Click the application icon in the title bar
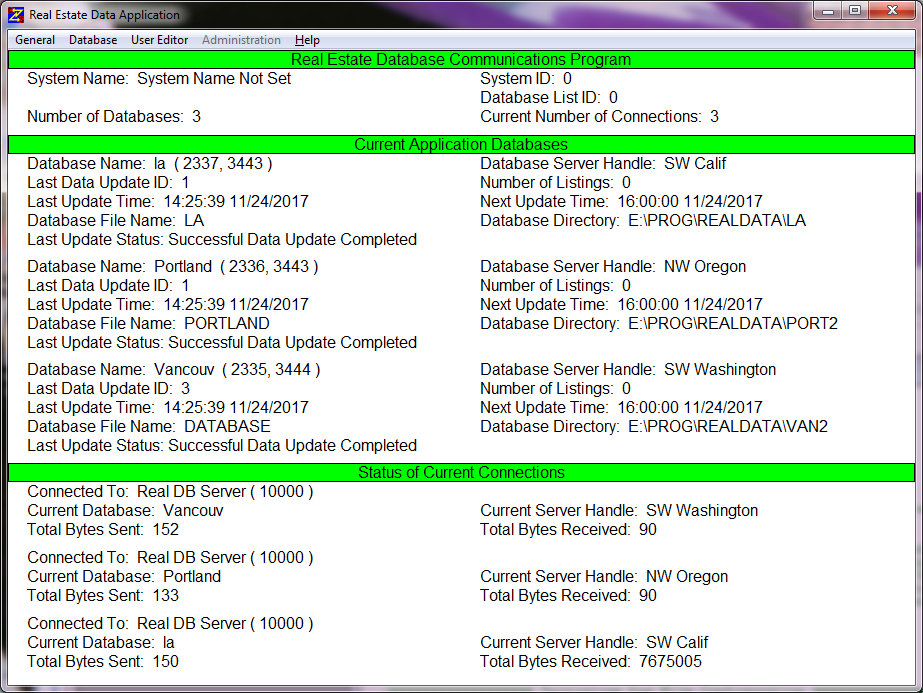 point(14,14)
